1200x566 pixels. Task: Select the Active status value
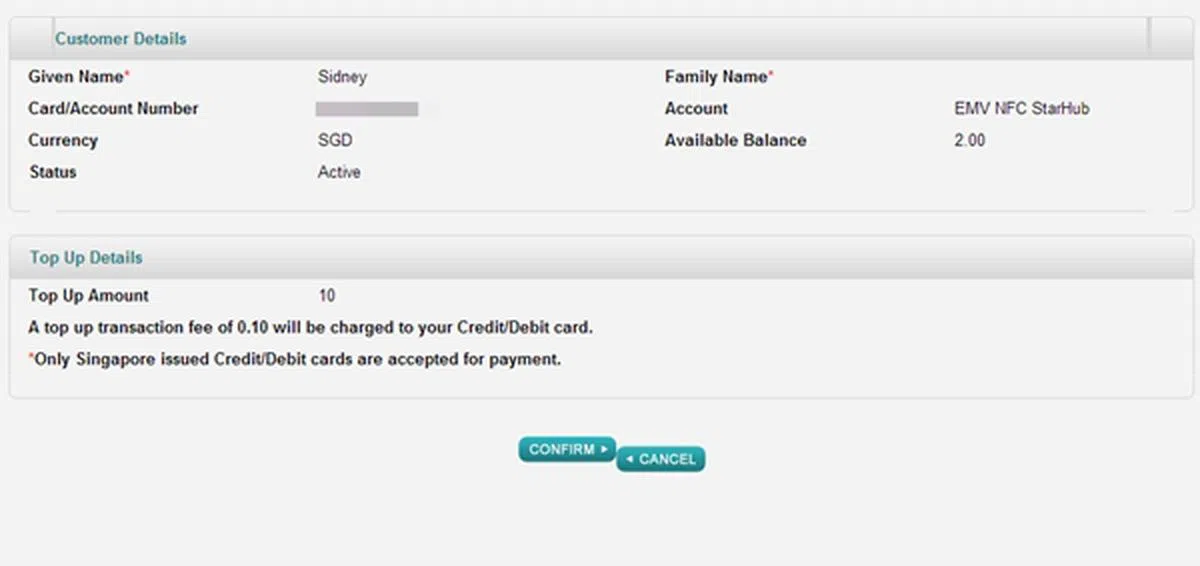(339, 172)
